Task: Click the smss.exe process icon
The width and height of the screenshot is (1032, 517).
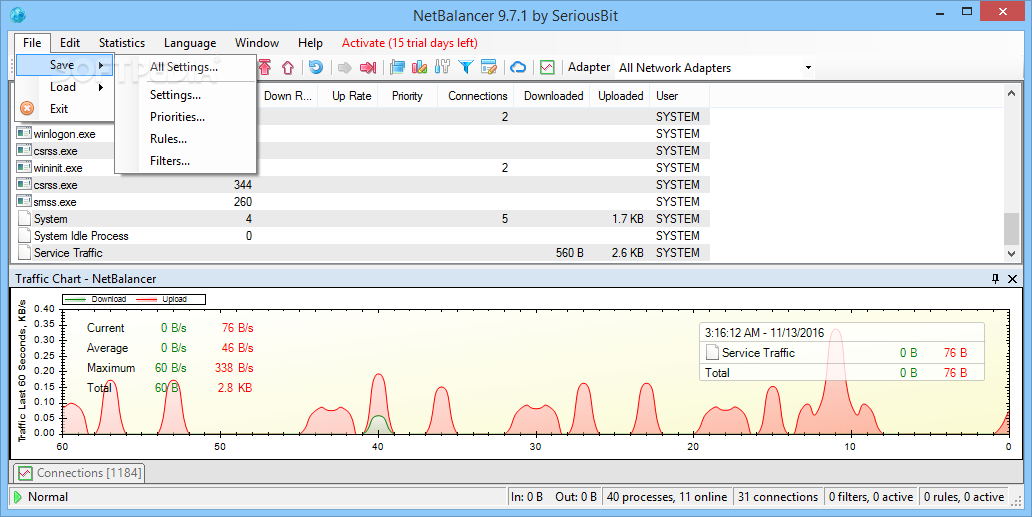Action: point(24,202)
